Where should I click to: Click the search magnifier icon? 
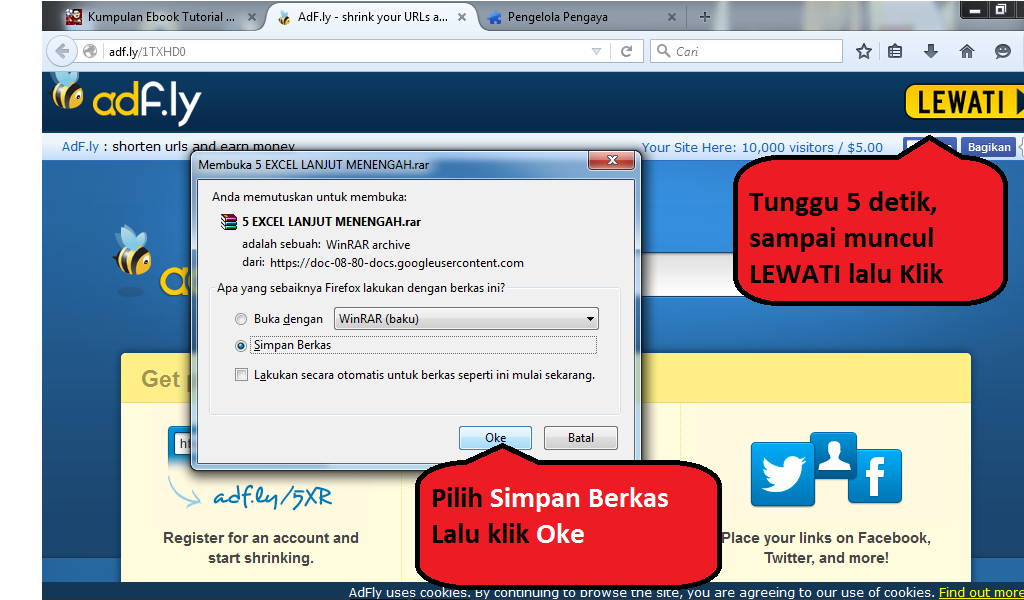[x=663, y=51]
